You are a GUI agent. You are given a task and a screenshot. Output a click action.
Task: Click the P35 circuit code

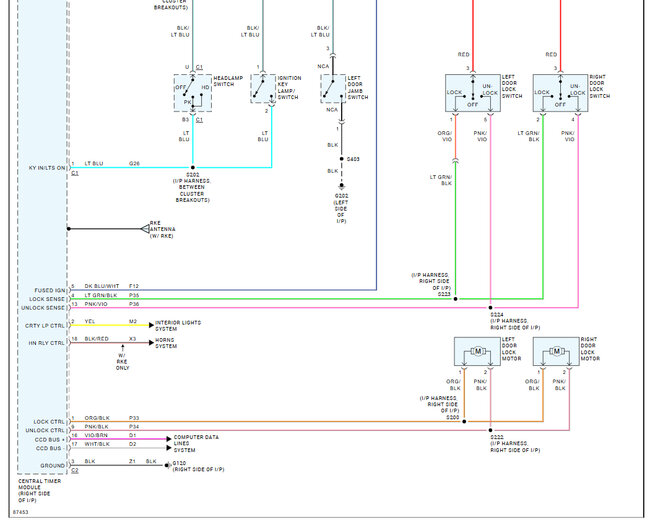pyautogui.click(x=134, y=295)
